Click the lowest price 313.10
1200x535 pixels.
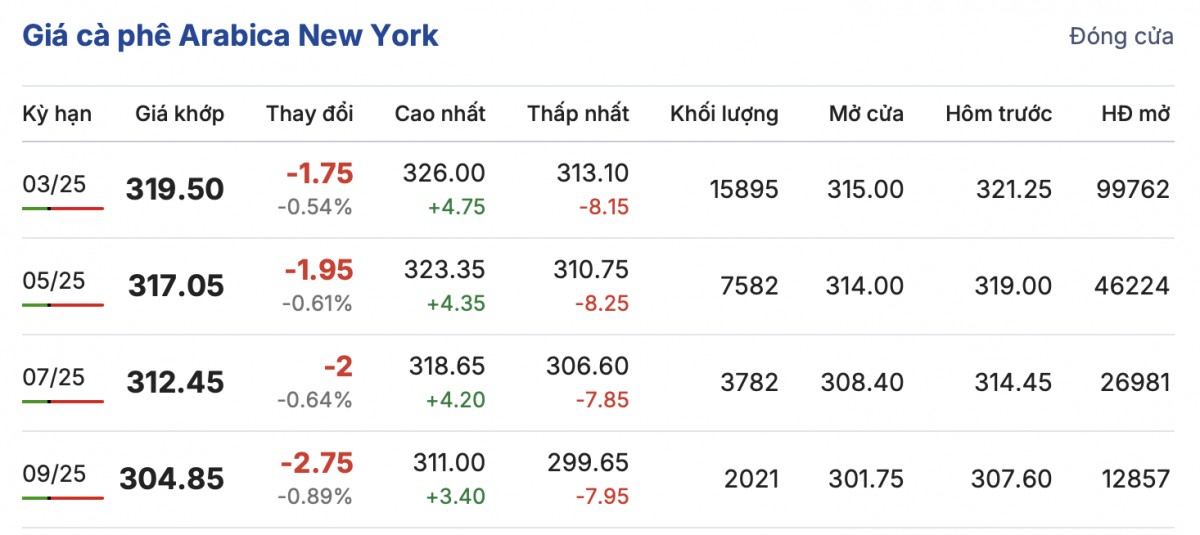tap(593, 173)
